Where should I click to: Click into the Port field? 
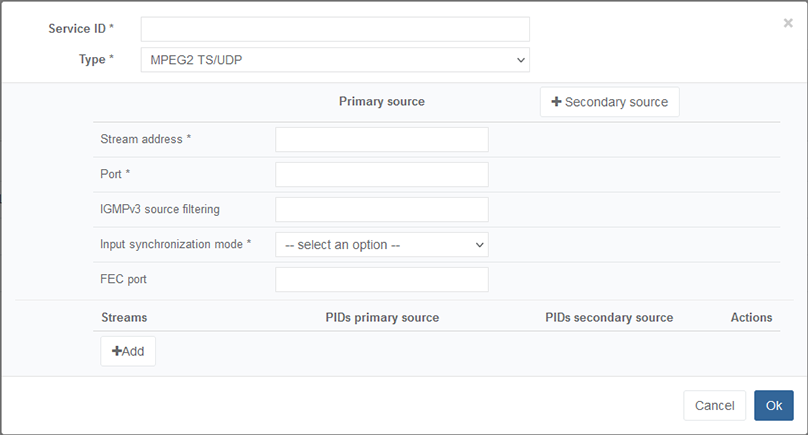(381, 174)
